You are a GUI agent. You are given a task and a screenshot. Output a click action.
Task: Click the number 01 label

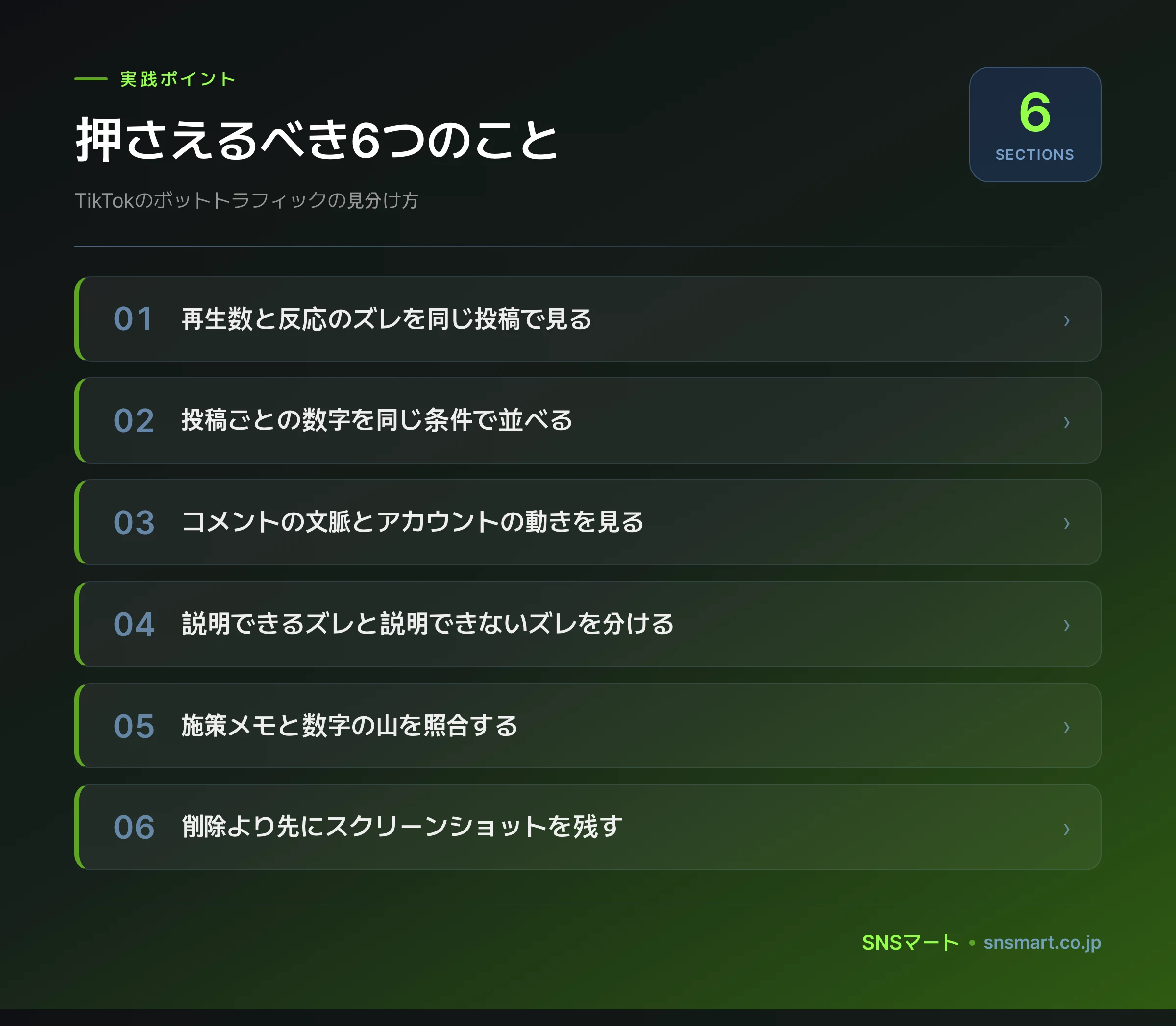(x=133, y=319)
